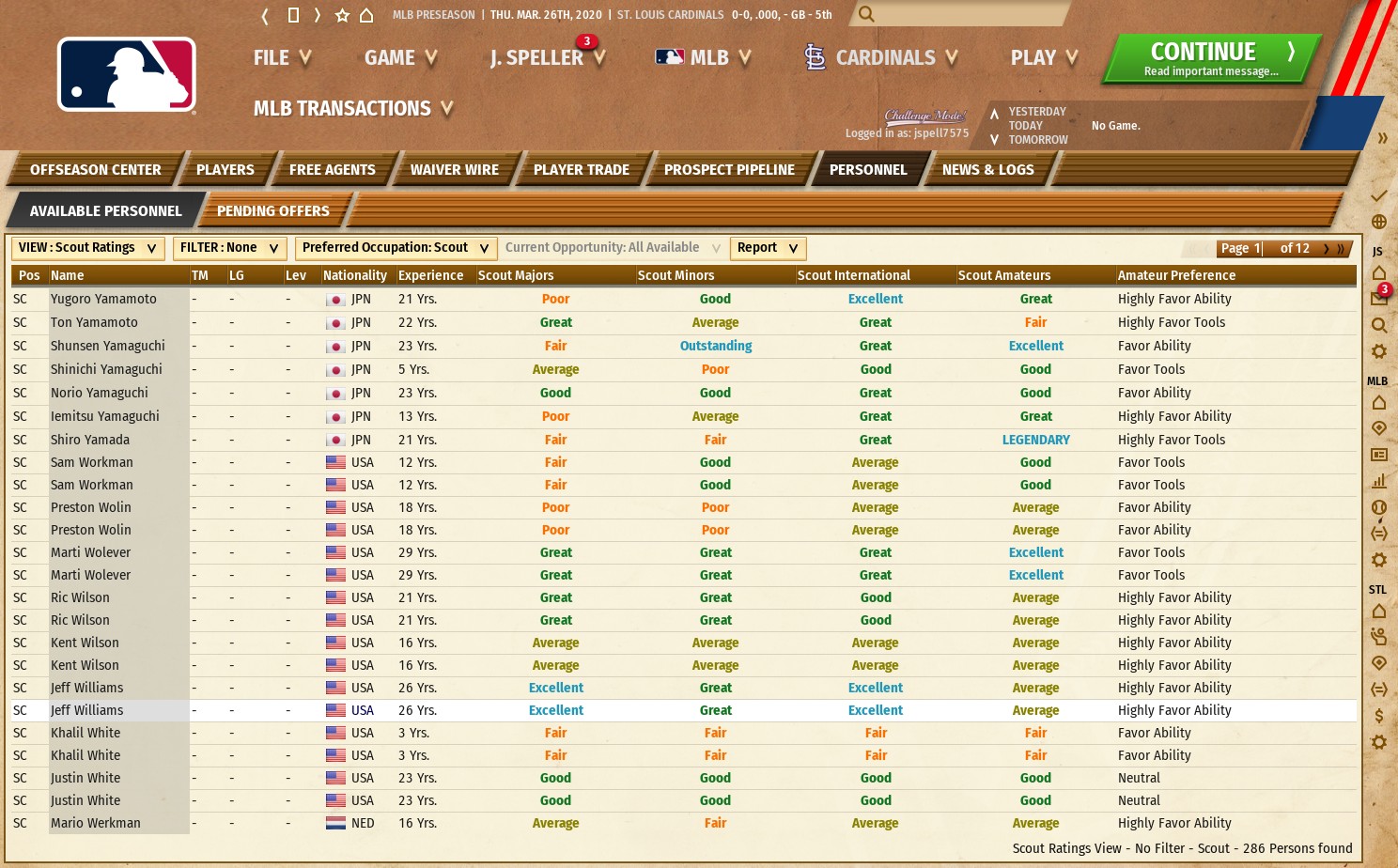The image size is (1398, 868).
Task: Click the globe icon in right sidebar
Action: click(x=1378, y=222)
